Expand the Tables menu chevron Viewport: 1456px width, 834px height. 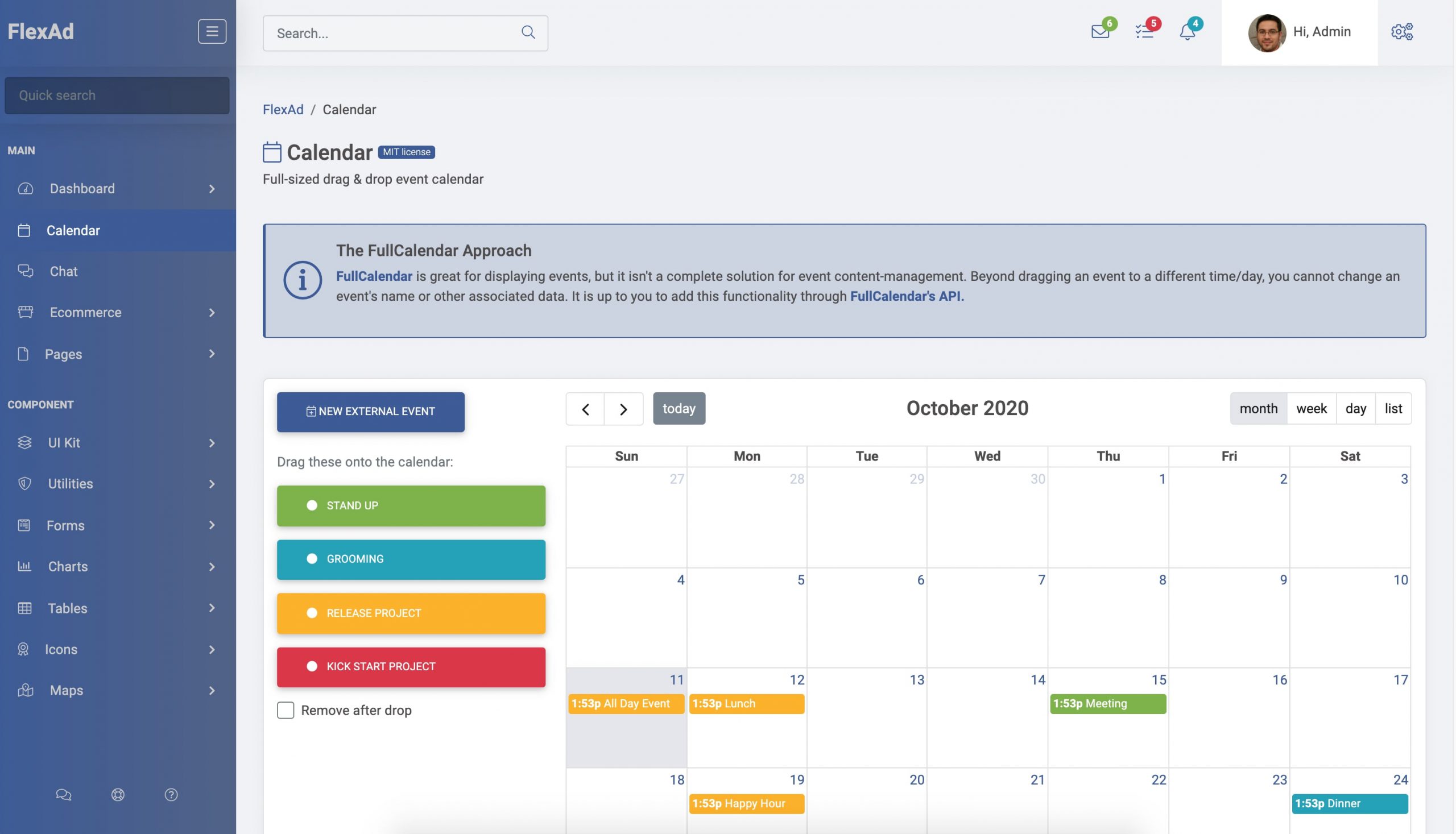click(212, 608)
